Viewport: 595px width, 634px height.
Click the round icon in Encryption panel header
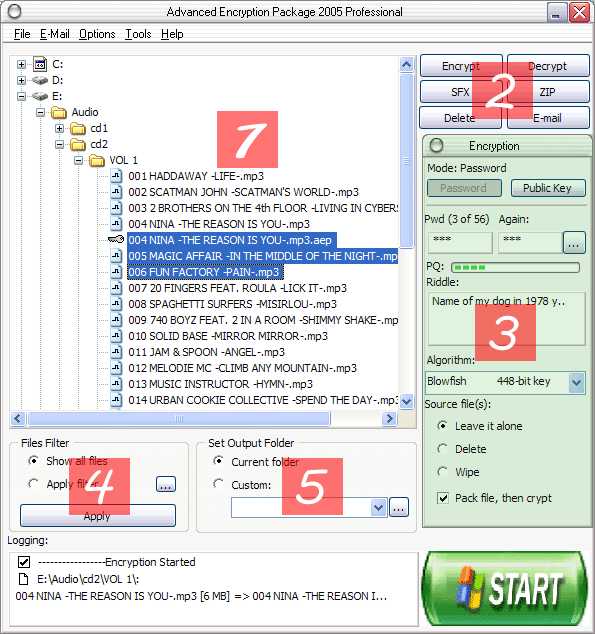(x=436, y=146)
